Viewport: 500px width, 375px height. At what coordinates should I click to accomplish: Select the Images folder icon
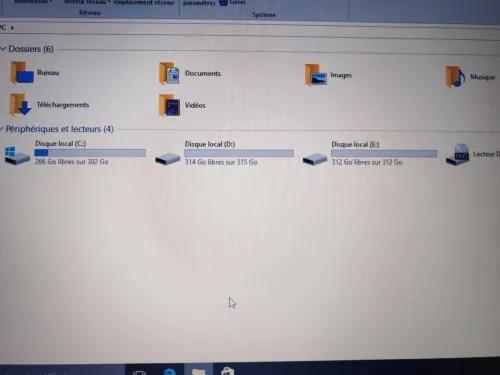[315, 75]
